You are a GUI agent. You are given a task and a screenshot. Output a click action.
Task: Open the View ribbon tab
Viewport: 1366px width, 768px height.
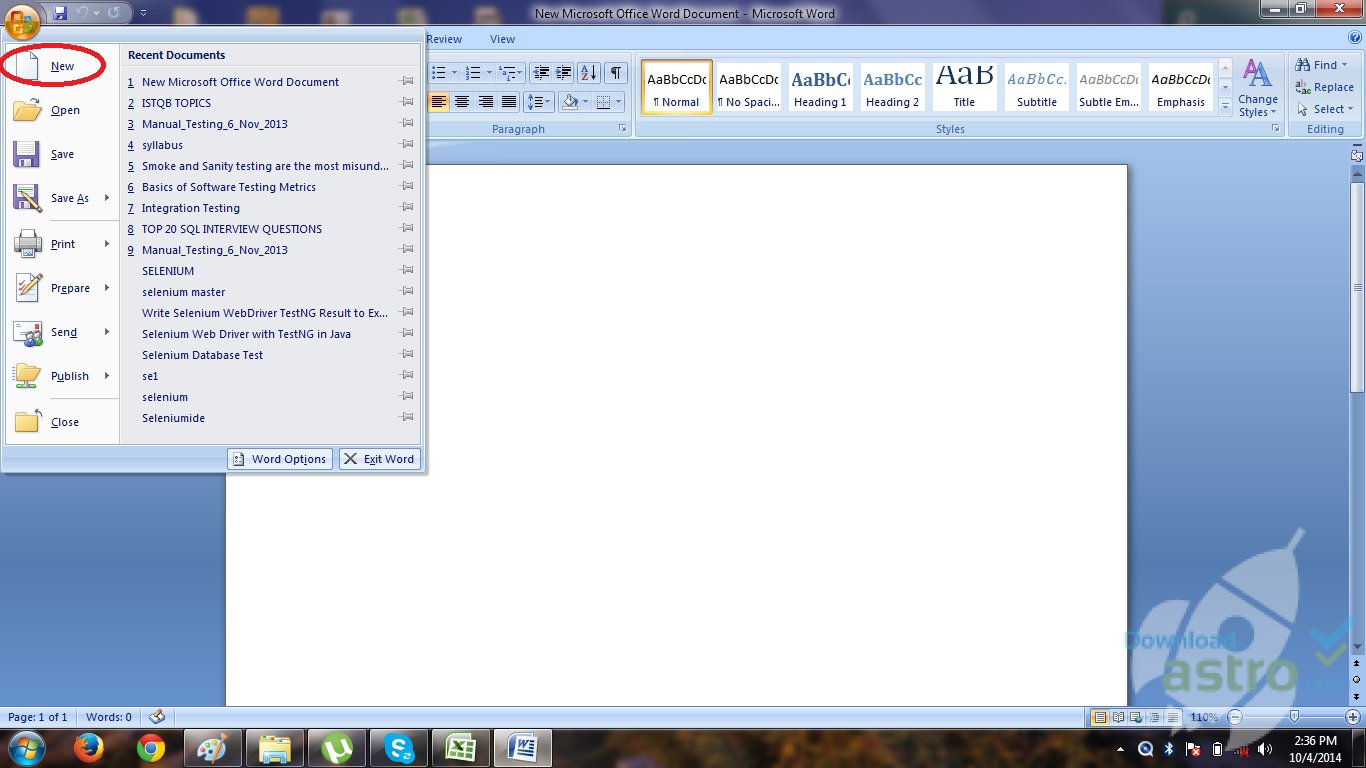(502, 39)
